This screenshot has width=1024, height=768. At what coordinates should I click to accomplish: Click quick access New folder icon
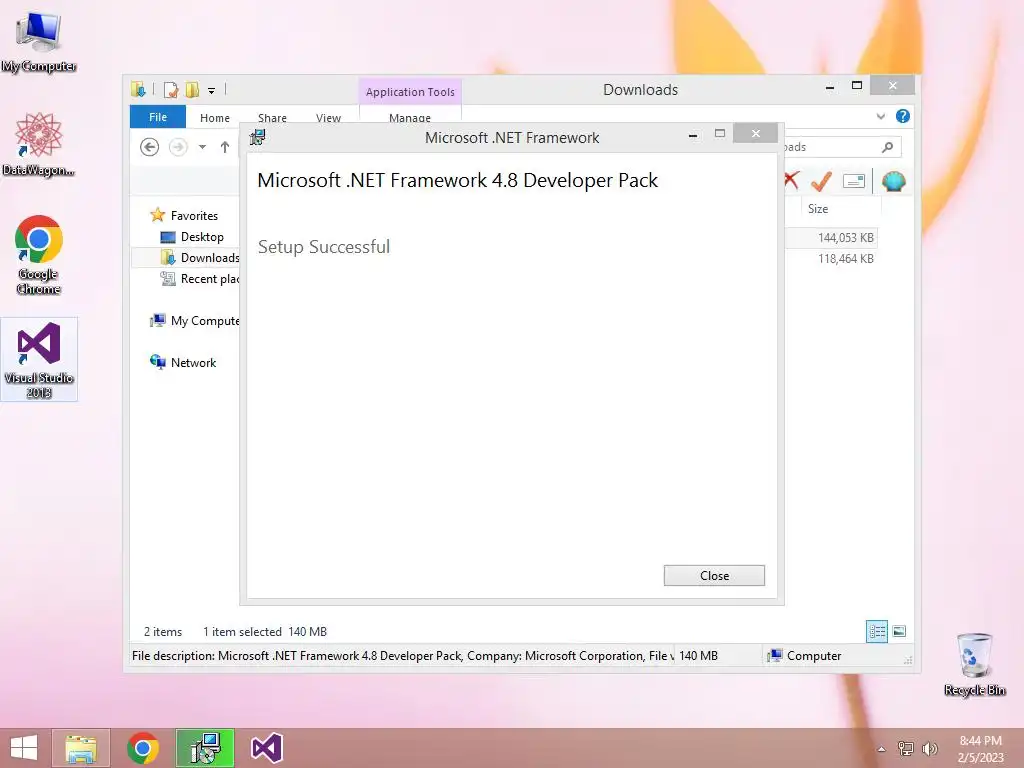click(x=192, y=89)
